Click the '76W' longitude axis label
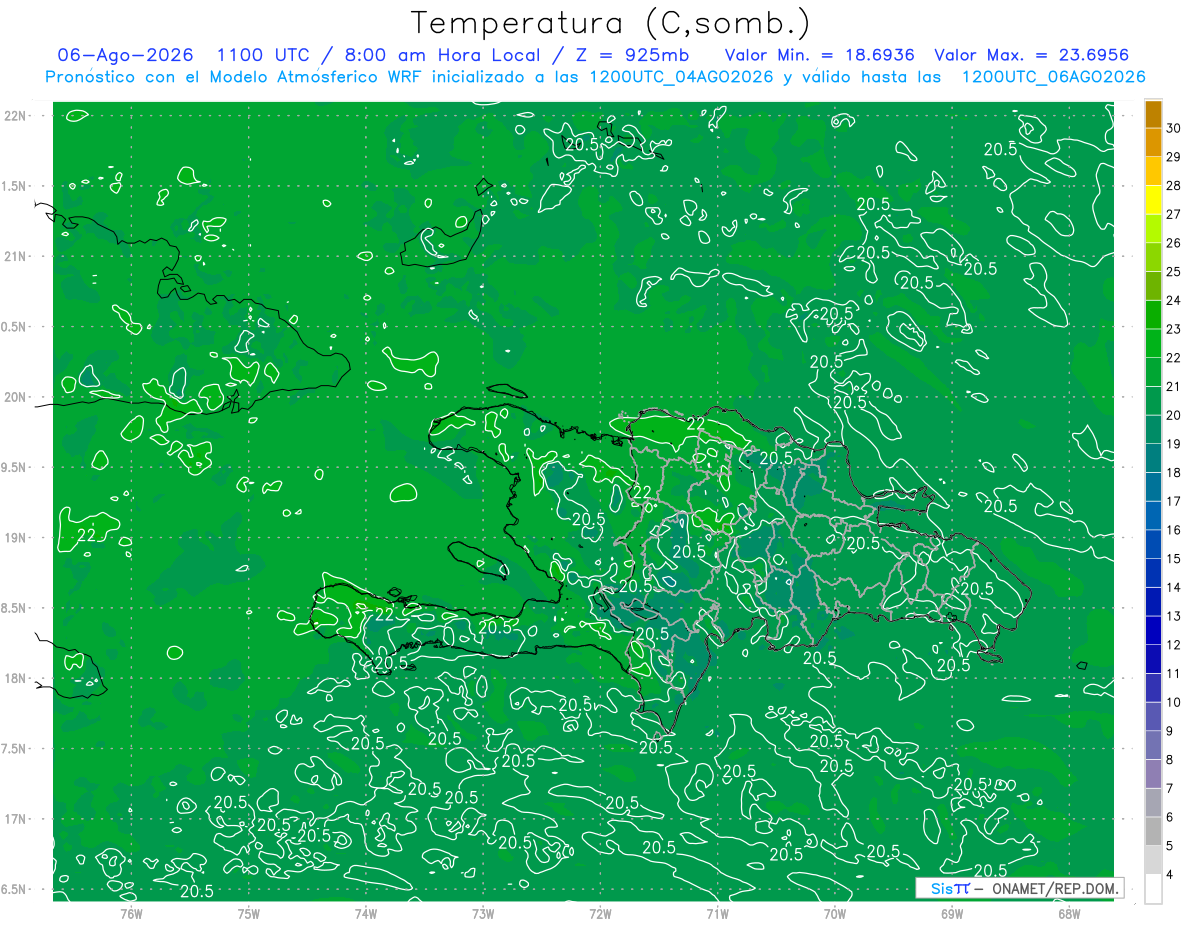1200x927 pixels. click(x=131, y=912)
